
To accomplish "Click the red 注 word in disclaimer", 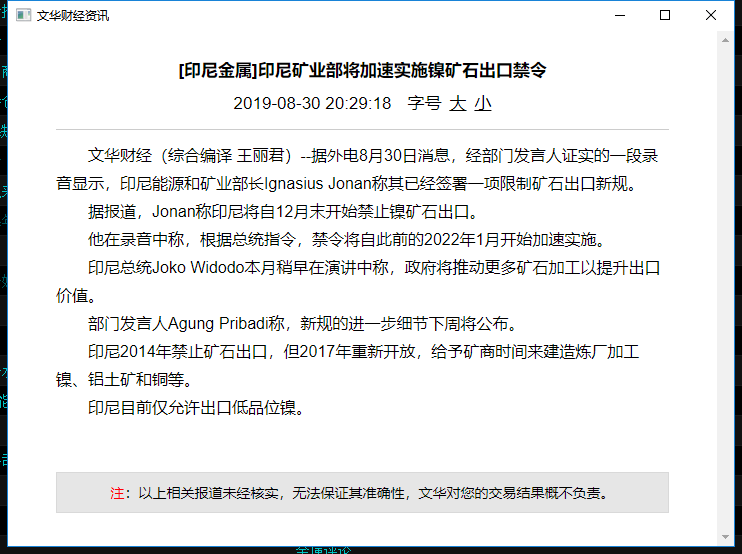I will [116, 493].
